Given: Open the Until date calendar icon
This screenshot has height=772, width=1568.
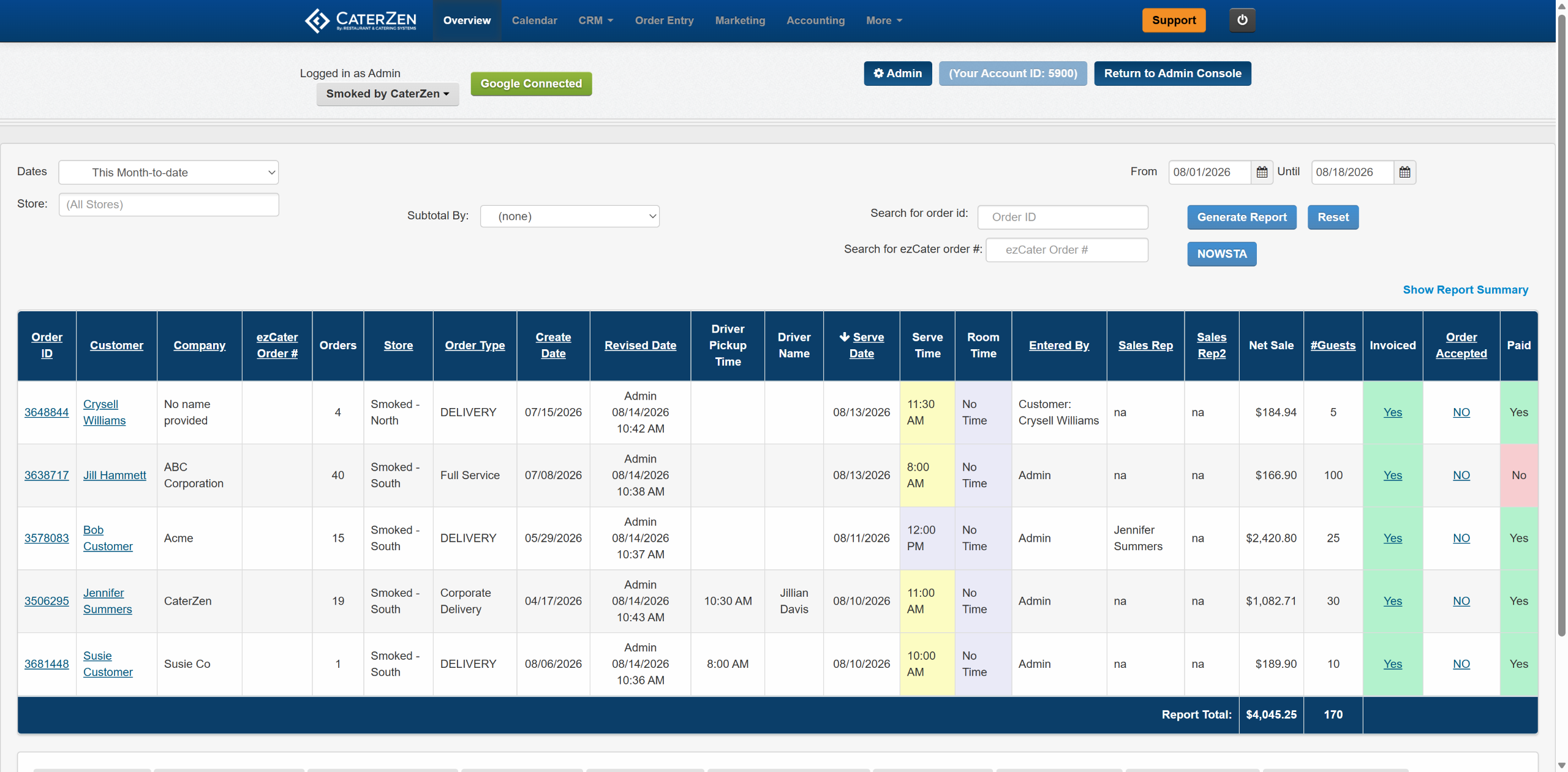Looking at the screenshot, I should pos(1404,172).
